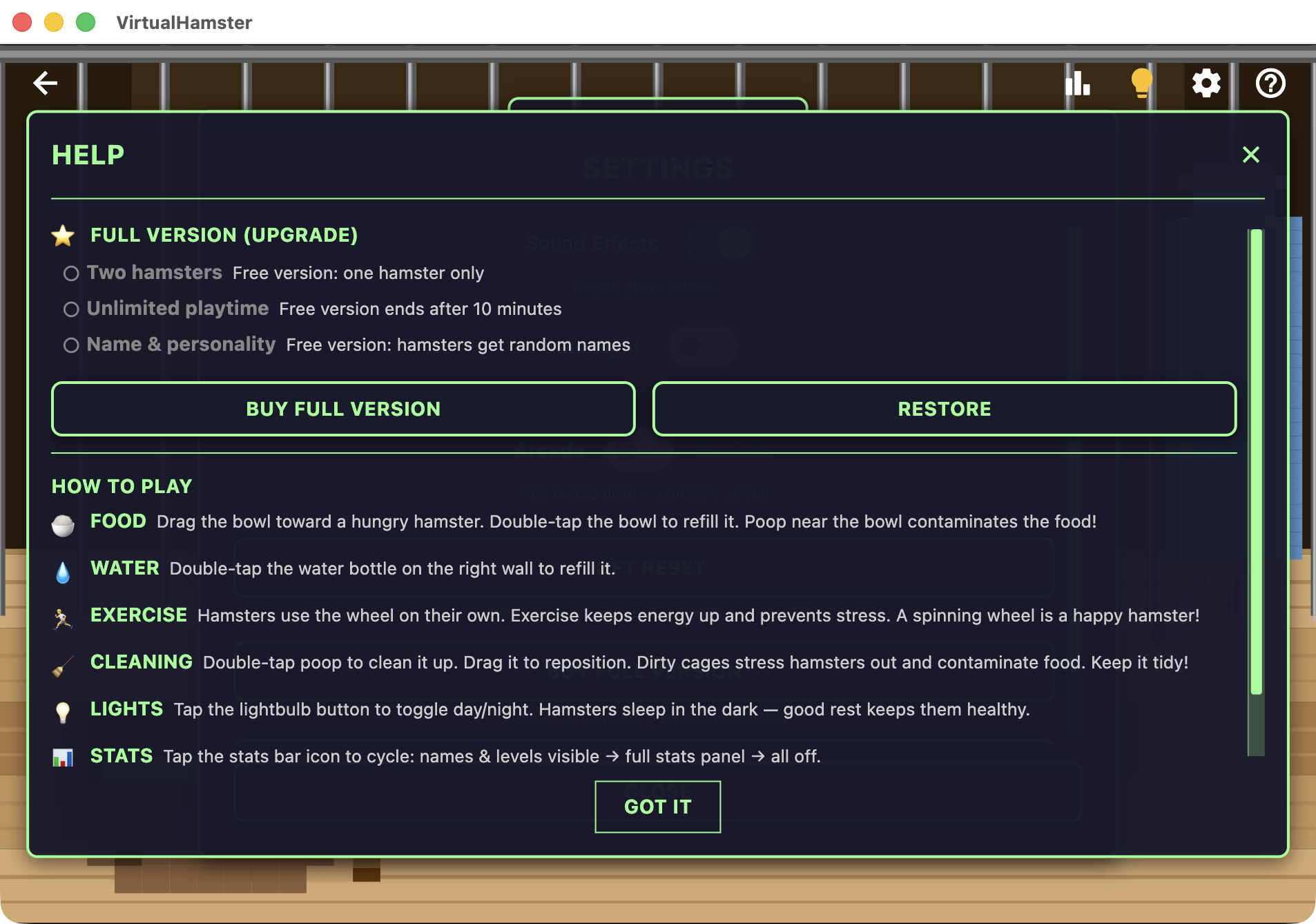The width and height of the screenshot is (1316, 924).
Task: Select the Name & personality radio button
Action: pyautogui.click(x=72, y=345)
